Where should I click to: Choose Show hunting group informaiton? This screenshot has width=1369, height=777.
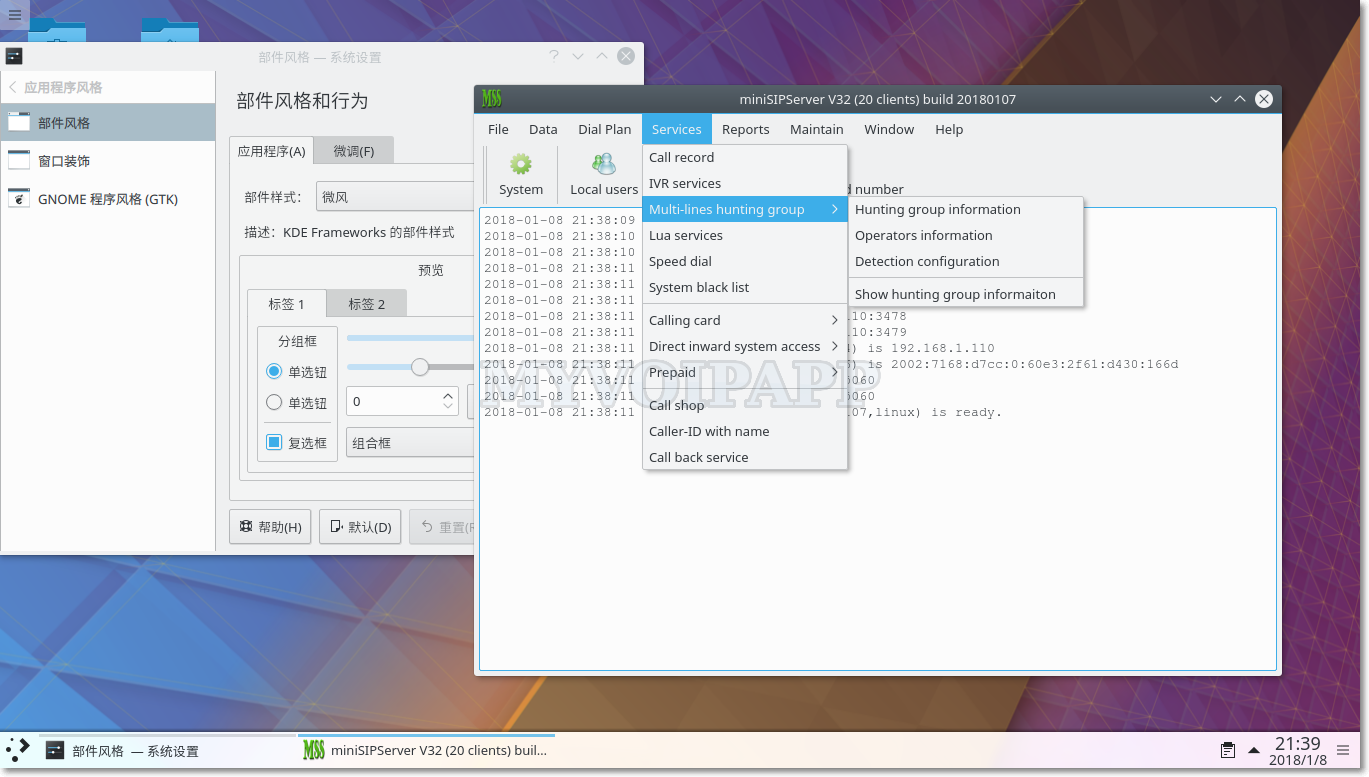pyautogui.click(x=966, y=294)
